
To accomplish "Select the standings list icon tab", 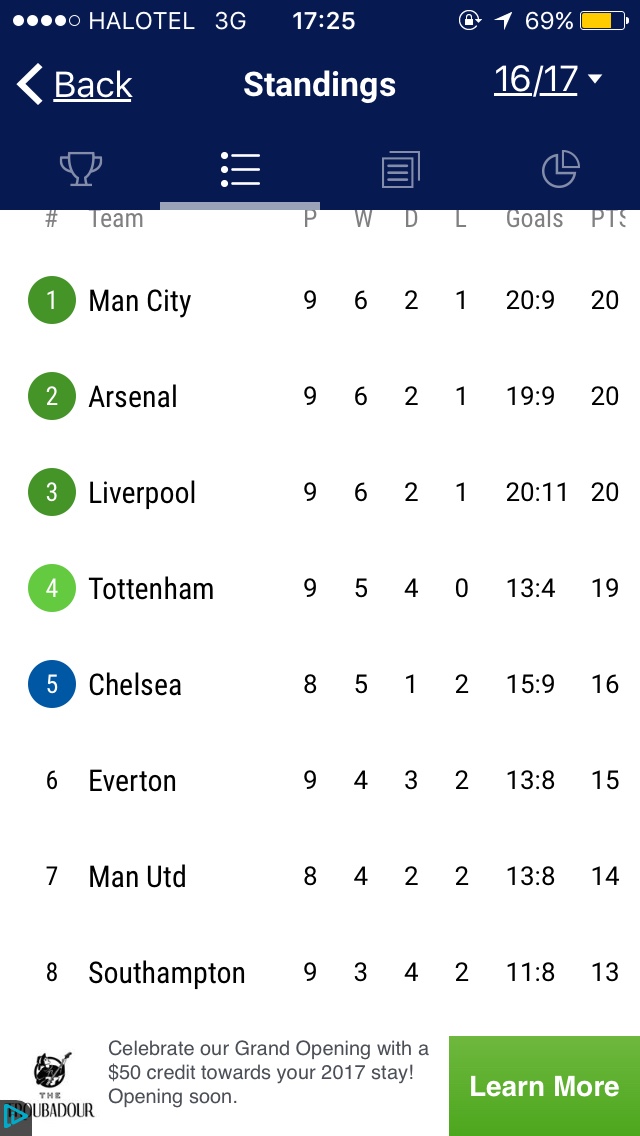I will pos(240,169).
